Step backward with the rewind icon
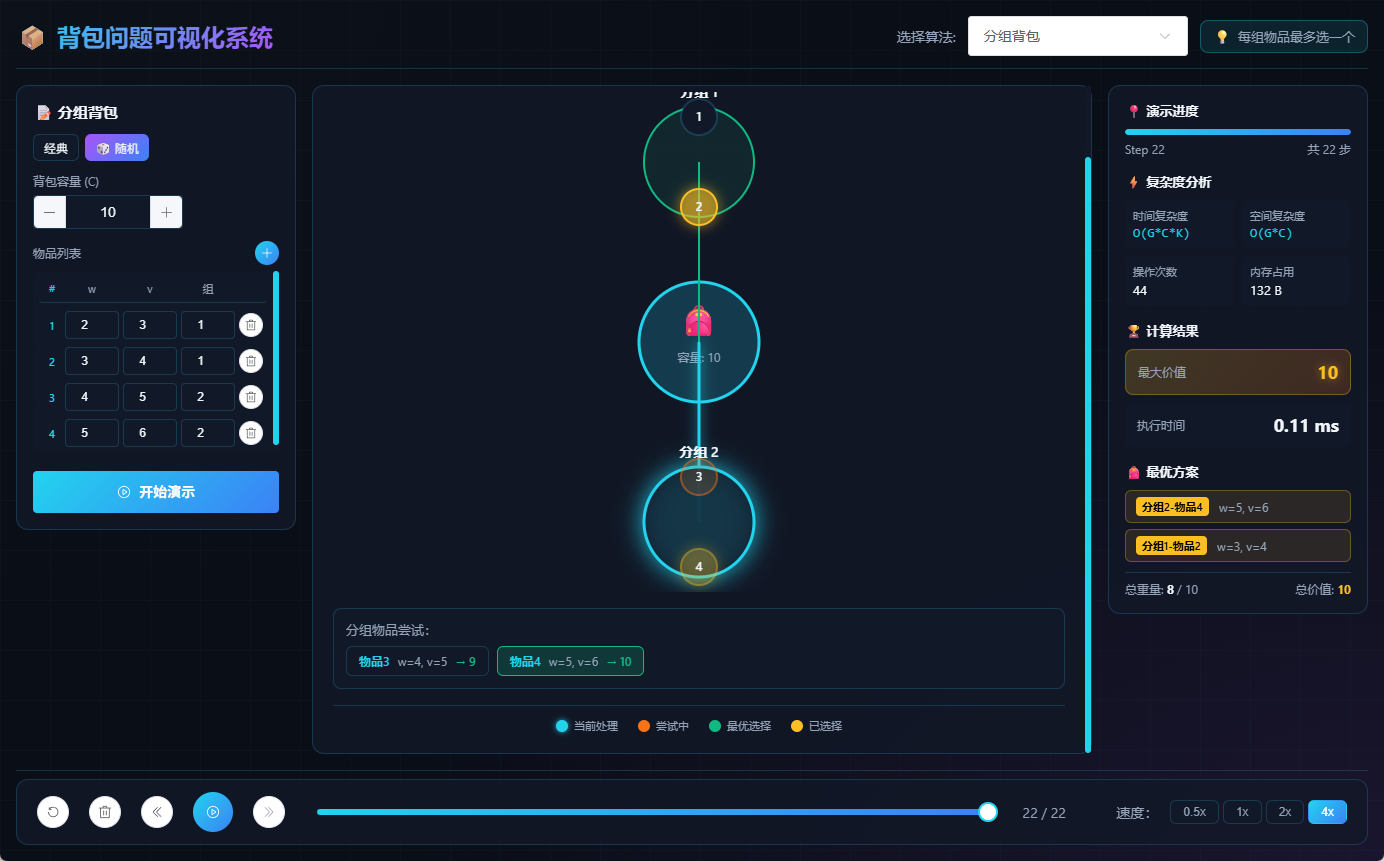 [x=157, y=812]
